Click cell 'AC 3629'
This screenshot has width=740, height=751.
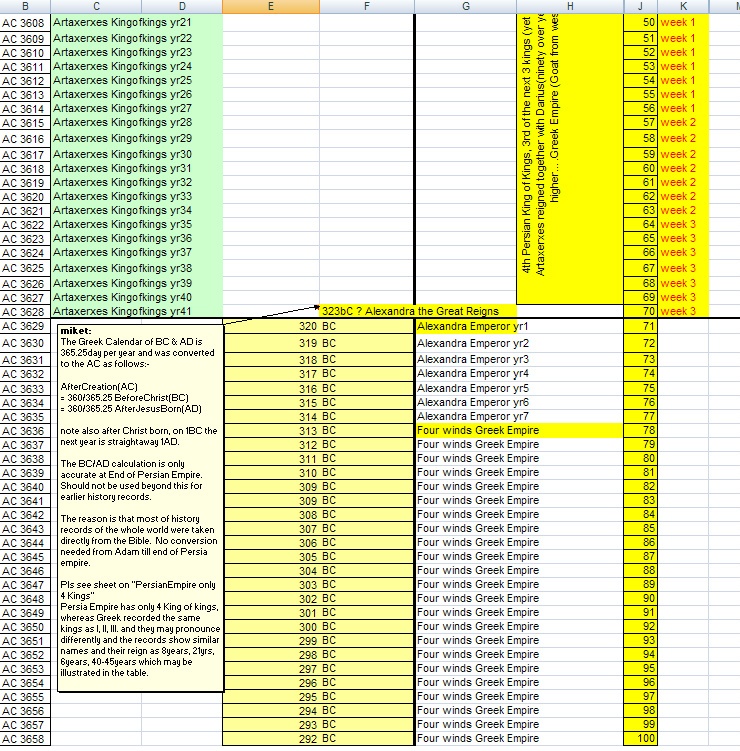click(x=25, y=327)
